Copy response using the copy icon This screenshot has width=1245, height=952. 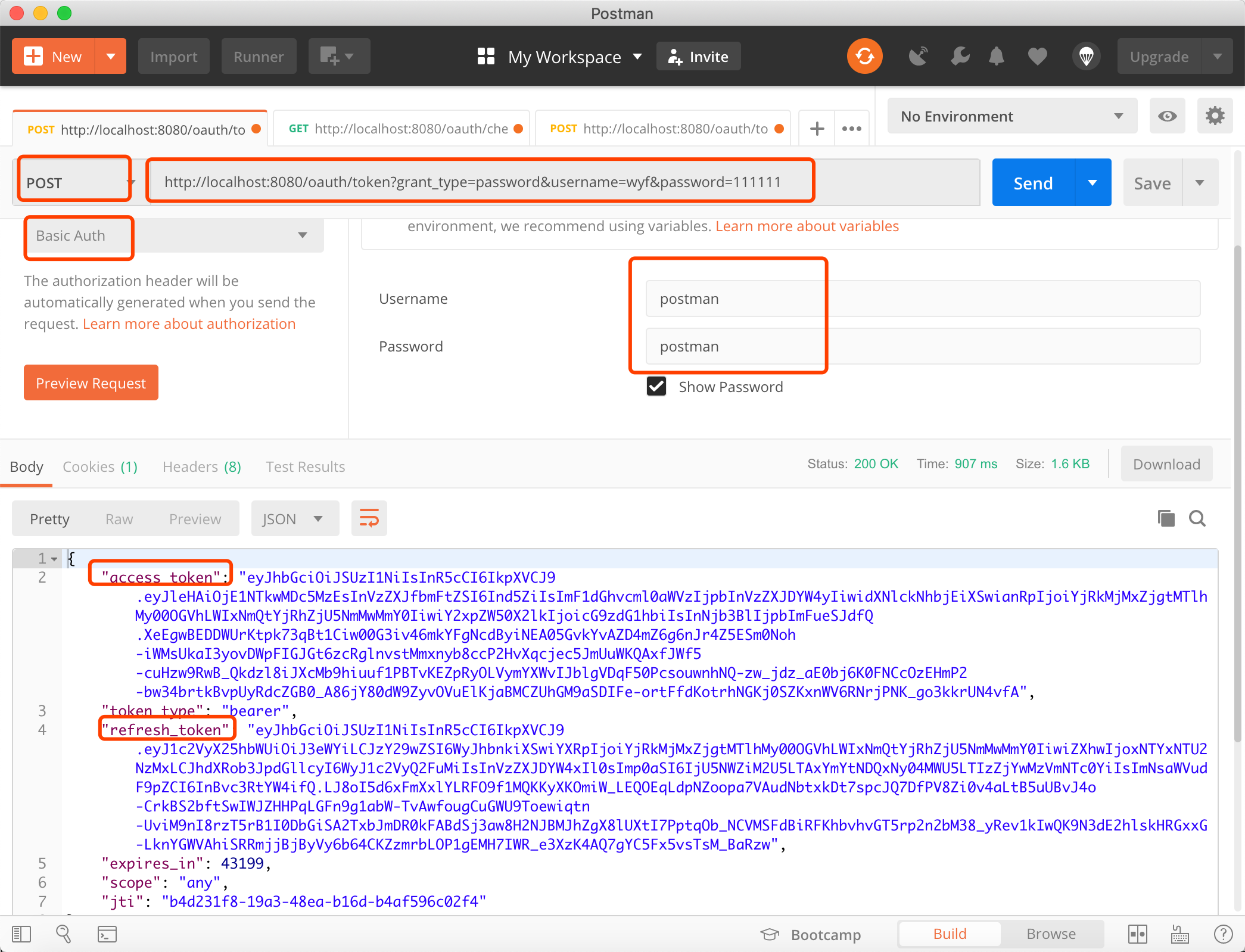coord(1166,518)
